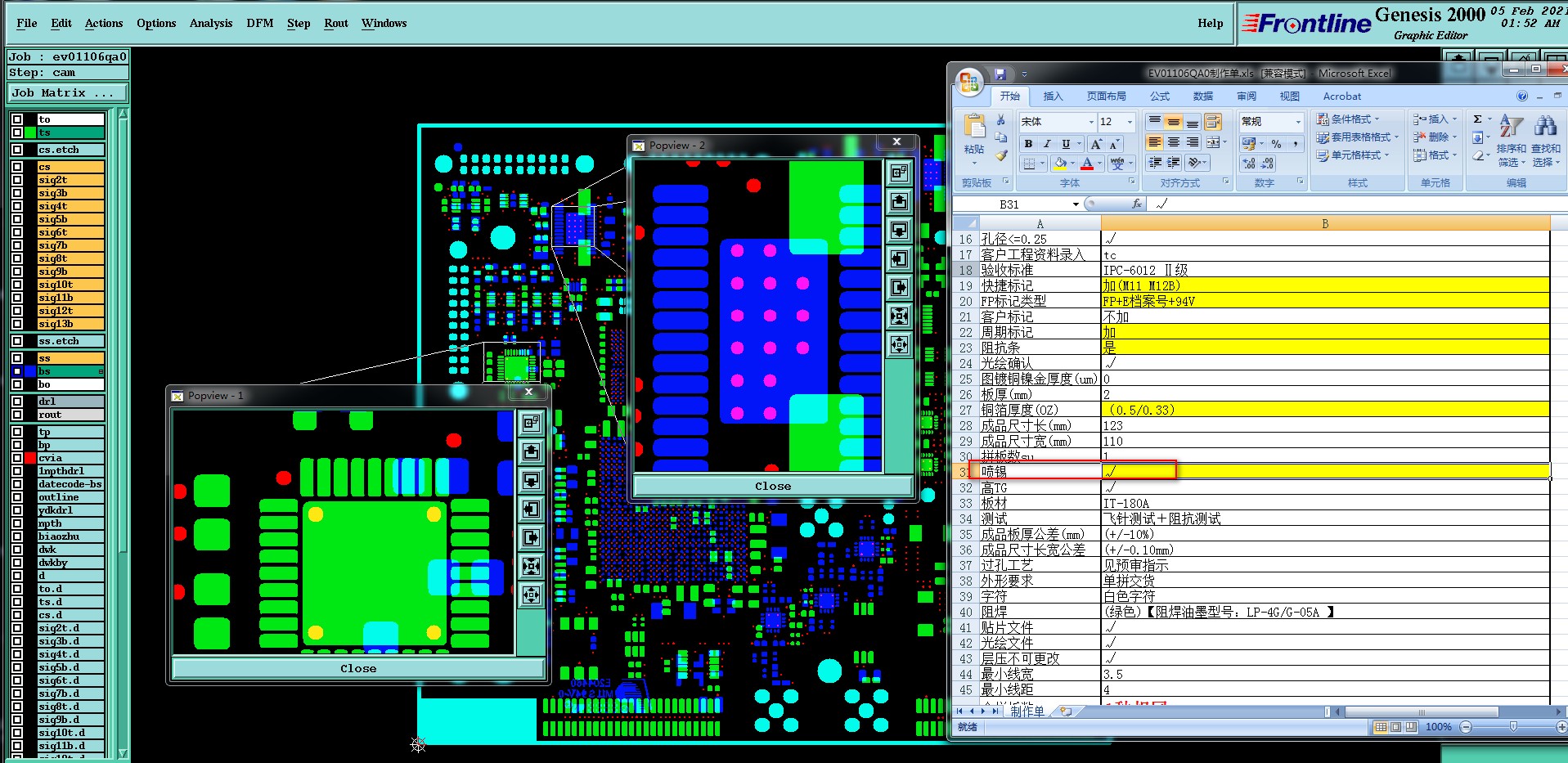Toggle checkbox for layer to
Screen dimensions: 1568x763
(17, 119)
